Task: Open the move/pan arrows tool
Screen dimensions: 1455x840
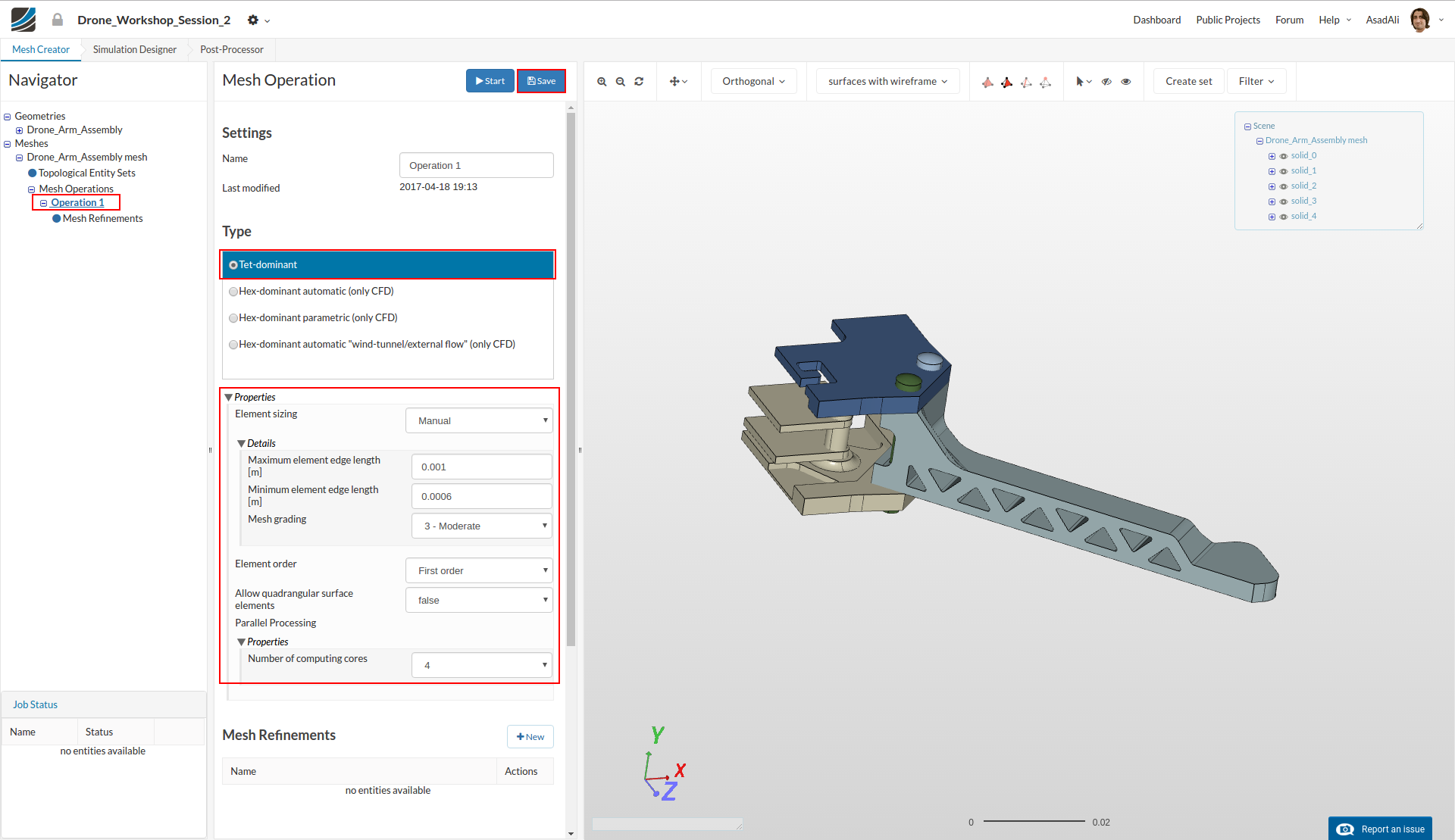Action: (x=677, y=82)
